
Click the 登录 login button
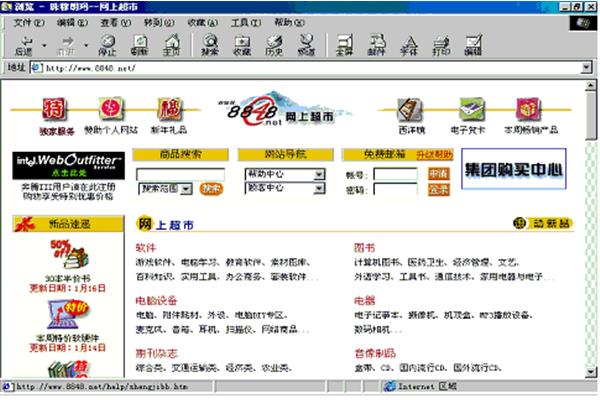click(438, 188)
